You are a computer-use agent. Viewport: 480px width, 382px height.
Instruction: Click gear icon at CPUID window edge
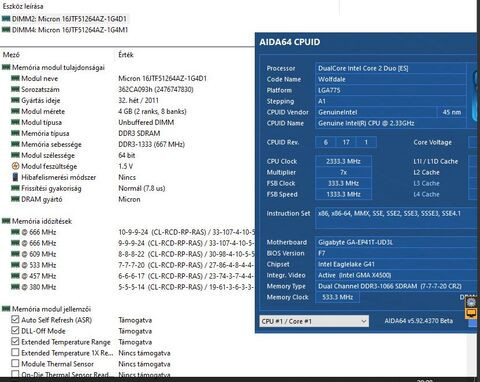471,302
